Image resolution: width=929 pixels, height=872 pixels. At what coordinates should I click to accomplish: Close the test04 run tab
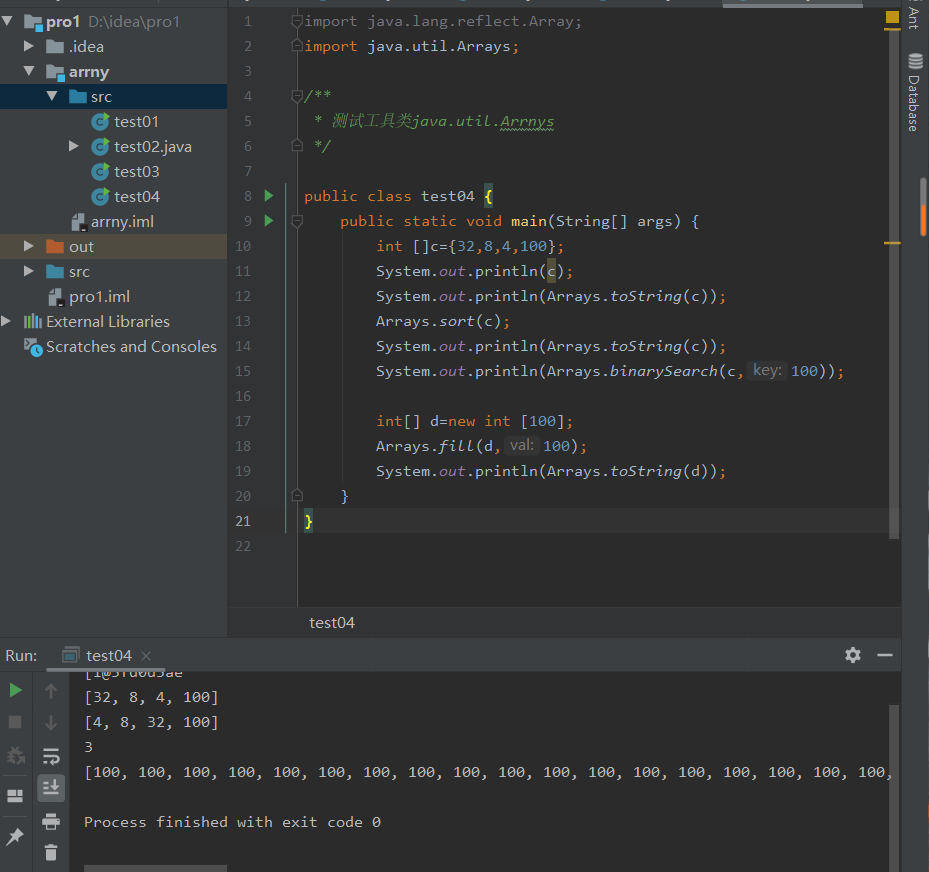pyautogui.click(x=146, y=657)
